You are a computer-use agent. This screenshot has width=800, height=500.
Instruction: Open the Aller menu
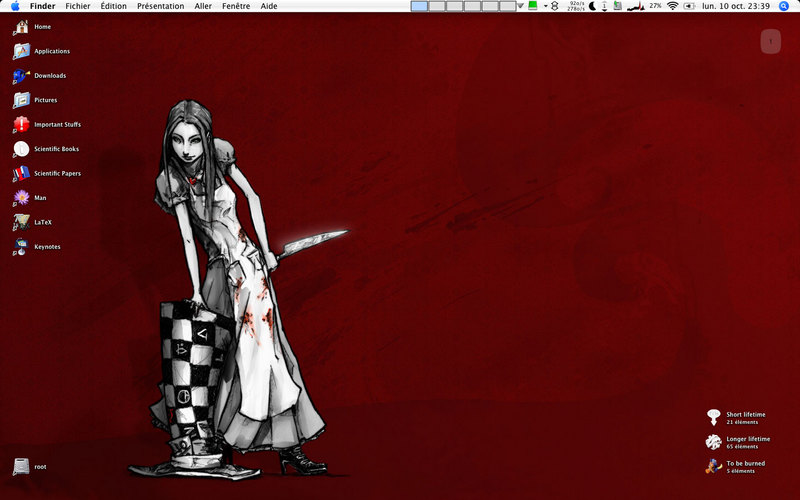click(x=203, y=6)
